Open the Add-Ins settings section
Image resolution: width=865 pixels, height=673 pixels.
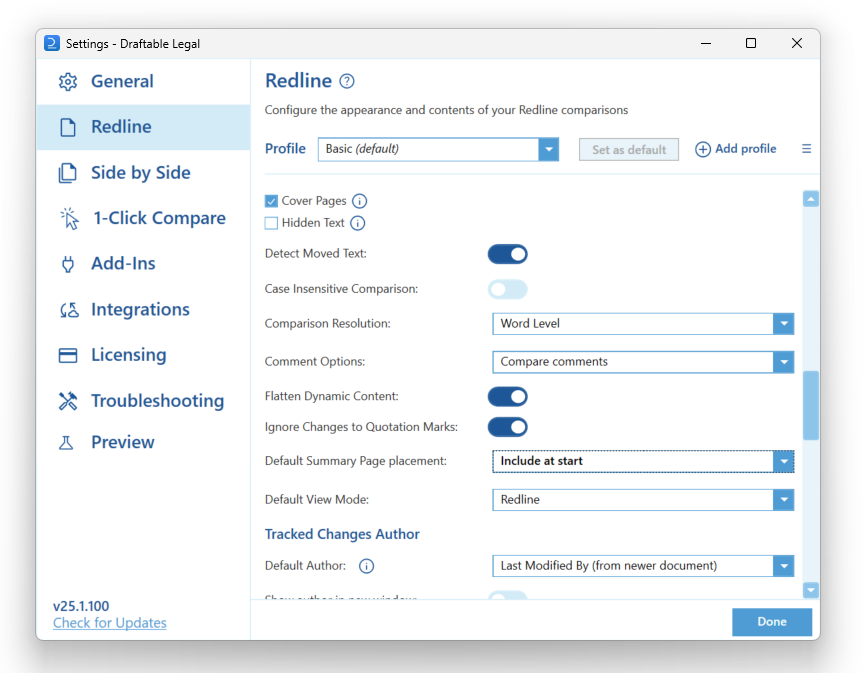(143, 264)
